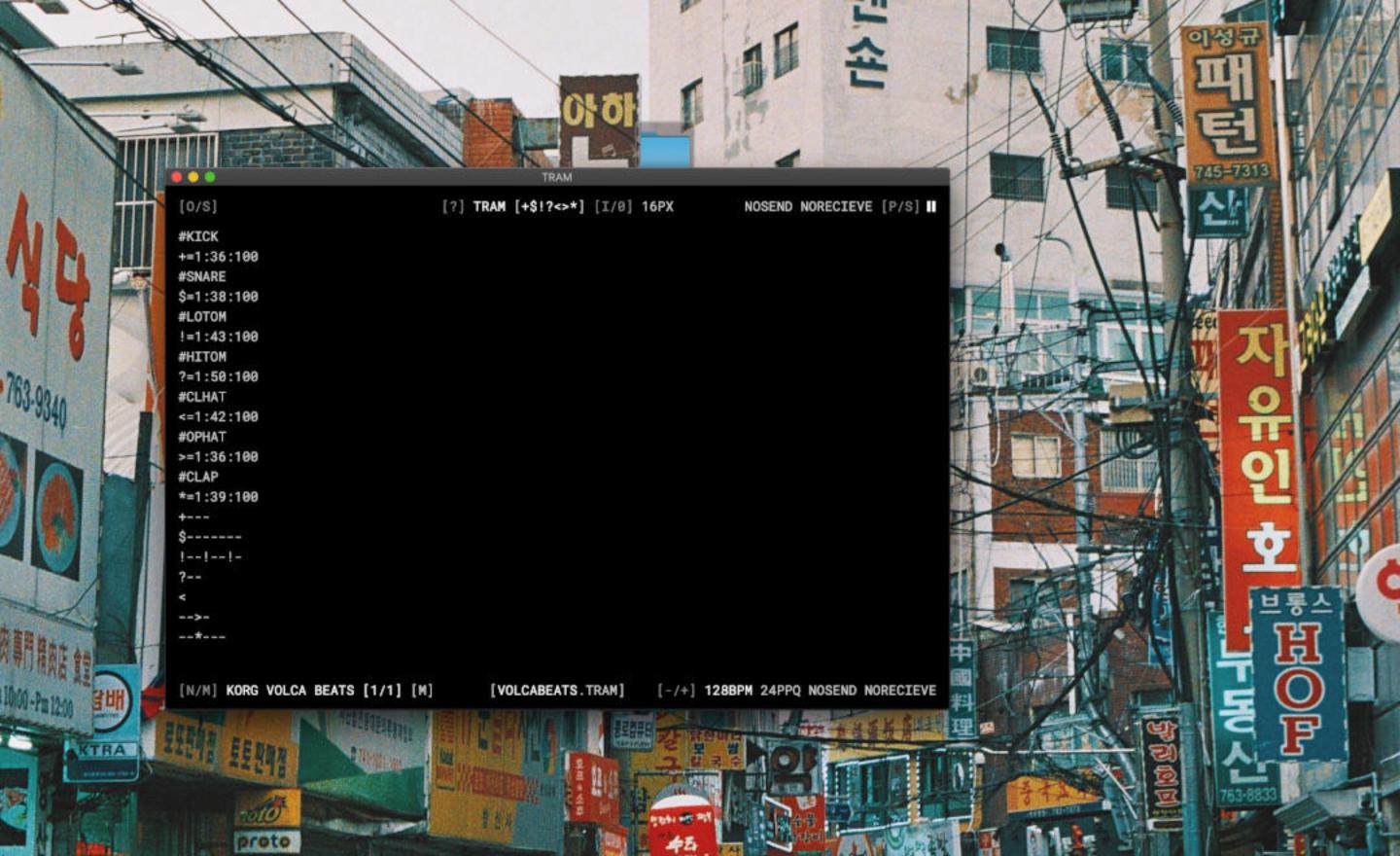Screen dimensions: 1400x856
Task: Click the [1/1] device counter
Action: [381, 691]
